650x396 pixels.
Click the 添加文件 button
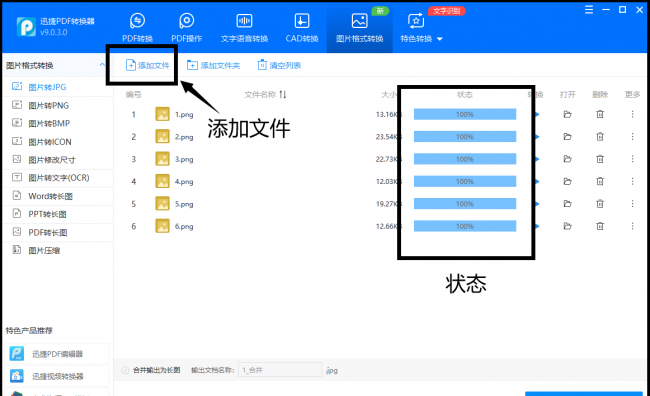(148, 65)
